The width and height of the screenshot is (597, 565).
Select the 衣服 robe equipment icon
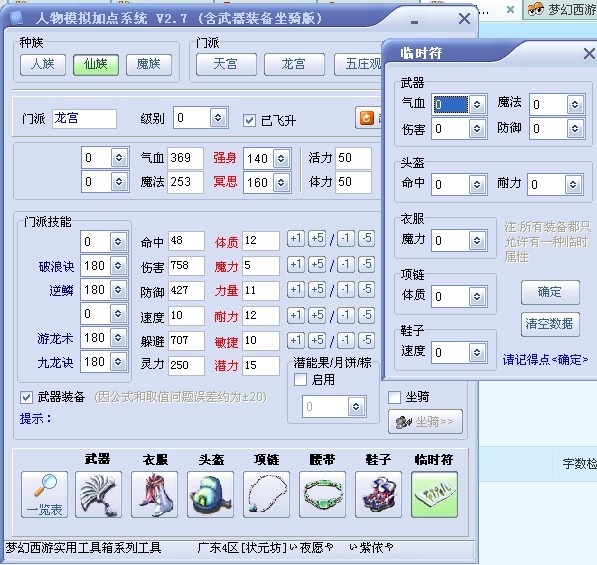point(155,494)
